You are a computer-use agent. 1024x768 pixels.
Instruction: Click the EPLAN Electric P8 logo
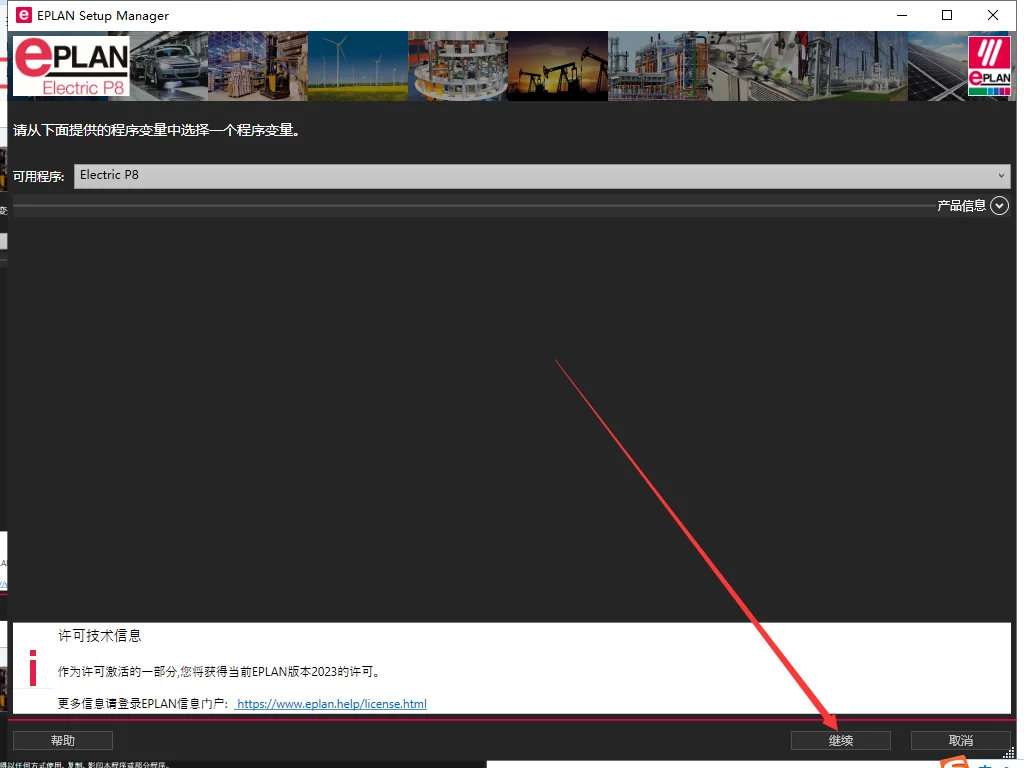pos(71,66)
